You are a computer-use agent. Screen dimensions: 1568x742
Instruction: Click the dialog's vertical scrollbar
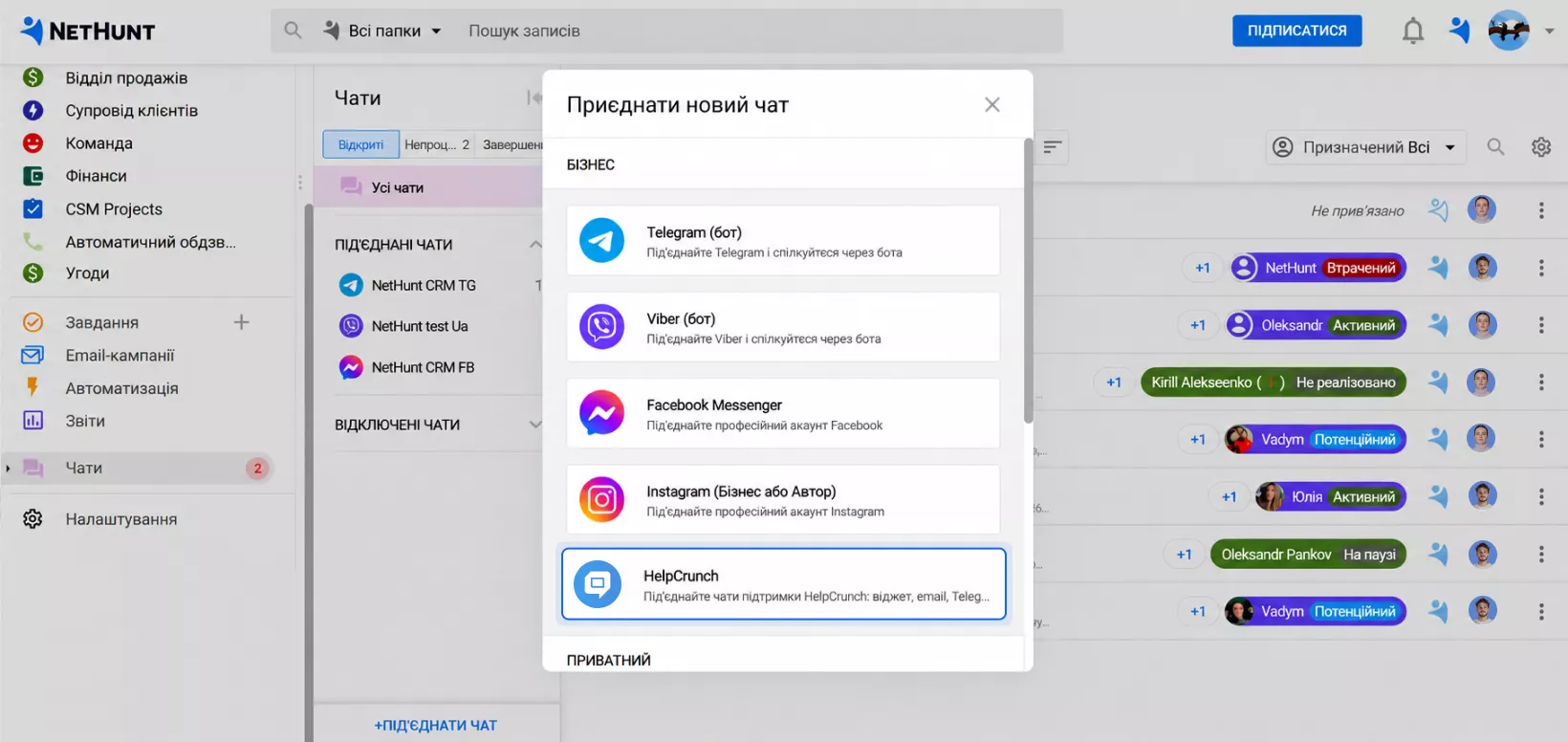(1029, 282)
